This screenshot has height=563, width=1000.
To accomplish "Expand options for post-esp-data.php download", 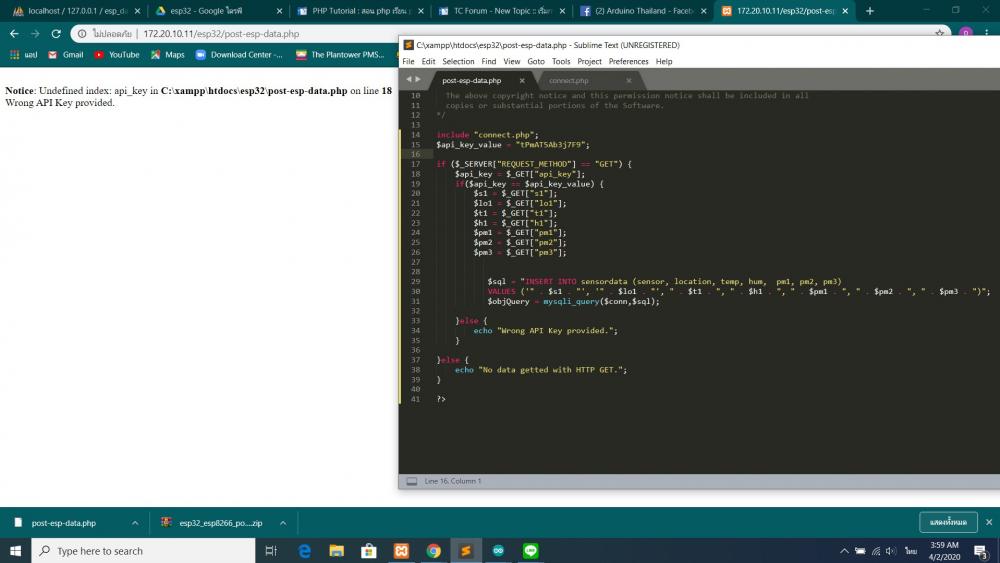I will 135,523.
